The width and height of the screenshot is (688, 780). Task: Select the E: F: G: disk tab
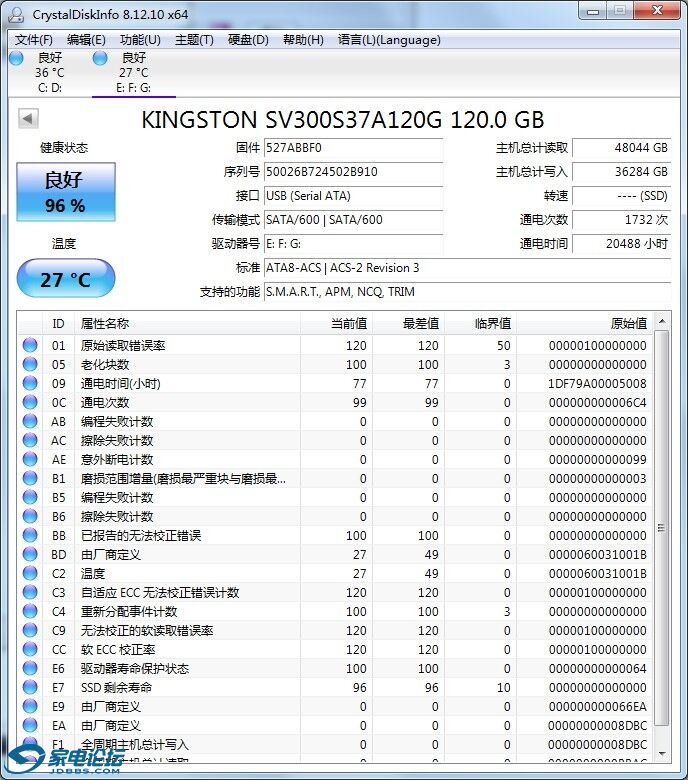tap(133, 72)
